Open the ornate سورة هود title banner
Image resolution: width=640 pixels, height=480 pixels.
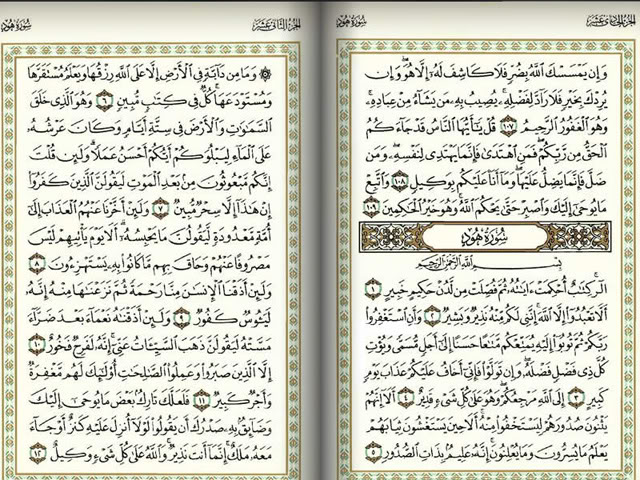pos(484,237)
